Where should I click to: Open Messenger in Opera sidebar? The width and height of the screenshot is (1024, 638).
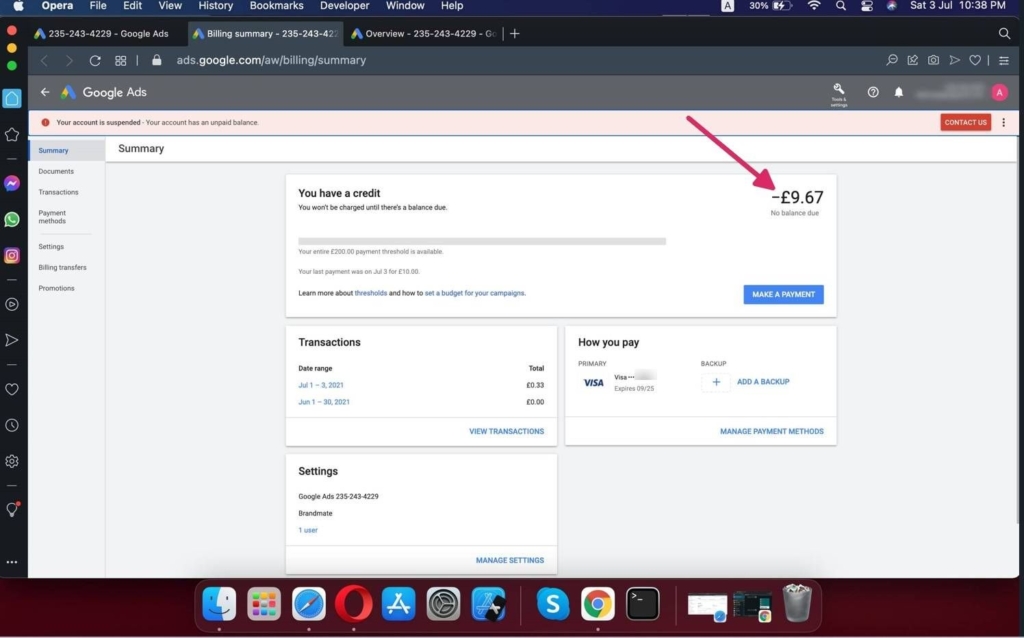point(12,184)
